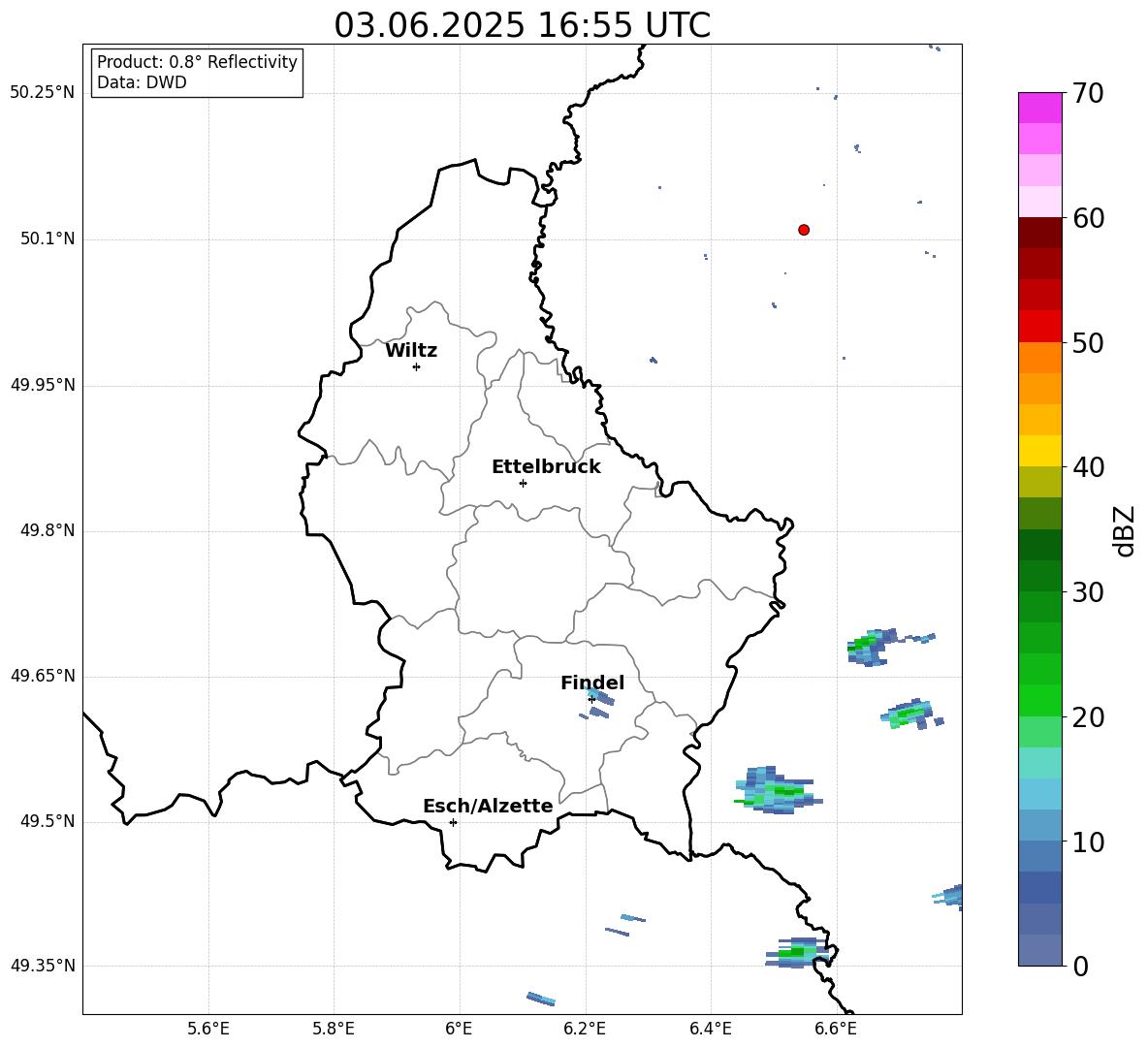Click the 6.4°E longitude label

pos(710,1029)
